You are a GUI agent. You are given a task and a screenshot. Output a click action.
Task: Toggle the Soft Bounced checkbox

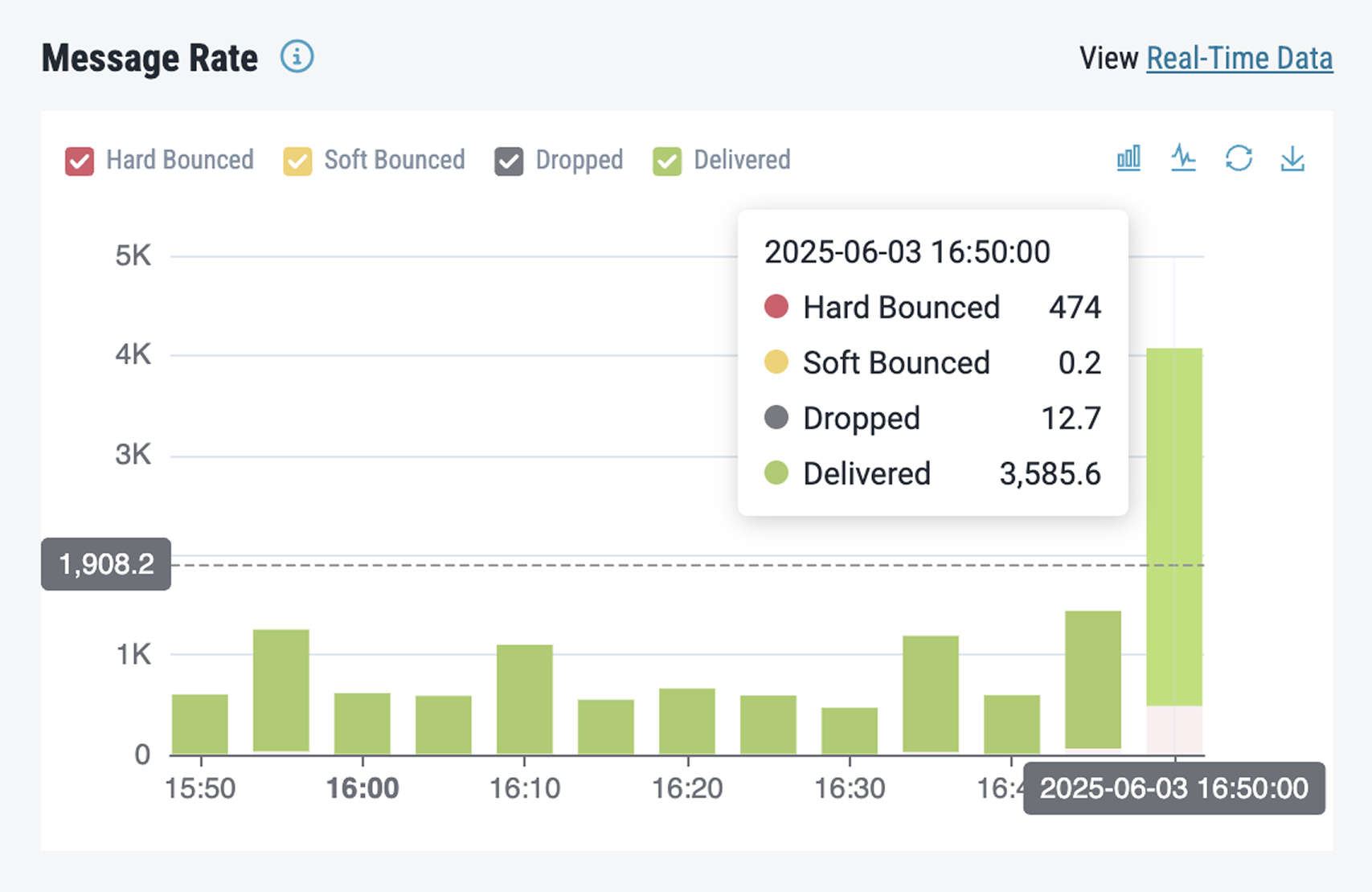[x=297, y=161]
